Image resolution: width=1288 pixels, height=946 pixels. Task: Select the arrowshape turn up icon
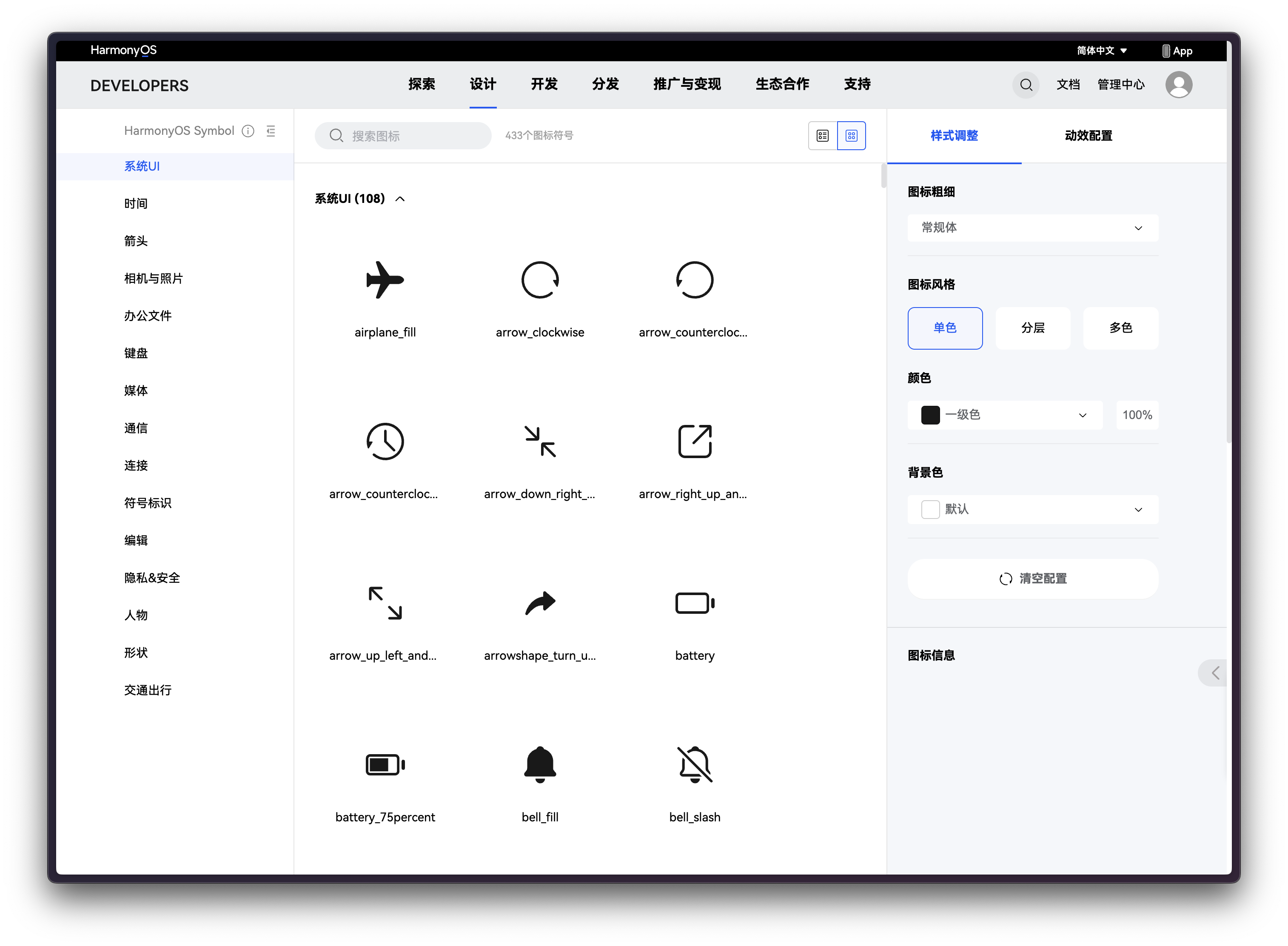[x=539, y=603]
